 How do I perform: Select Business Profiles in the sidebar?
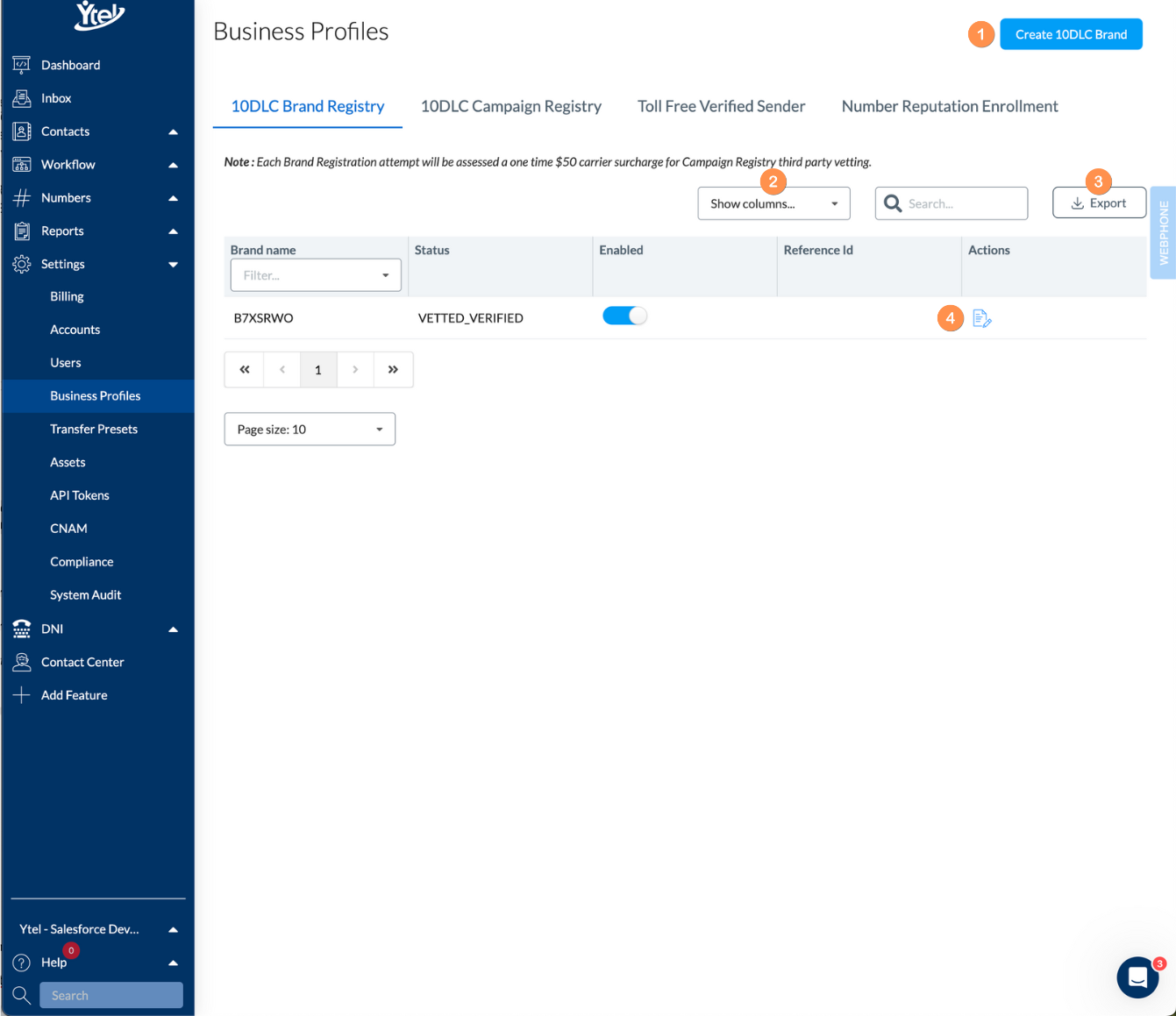pyautogui.click(x=98, y=396)
